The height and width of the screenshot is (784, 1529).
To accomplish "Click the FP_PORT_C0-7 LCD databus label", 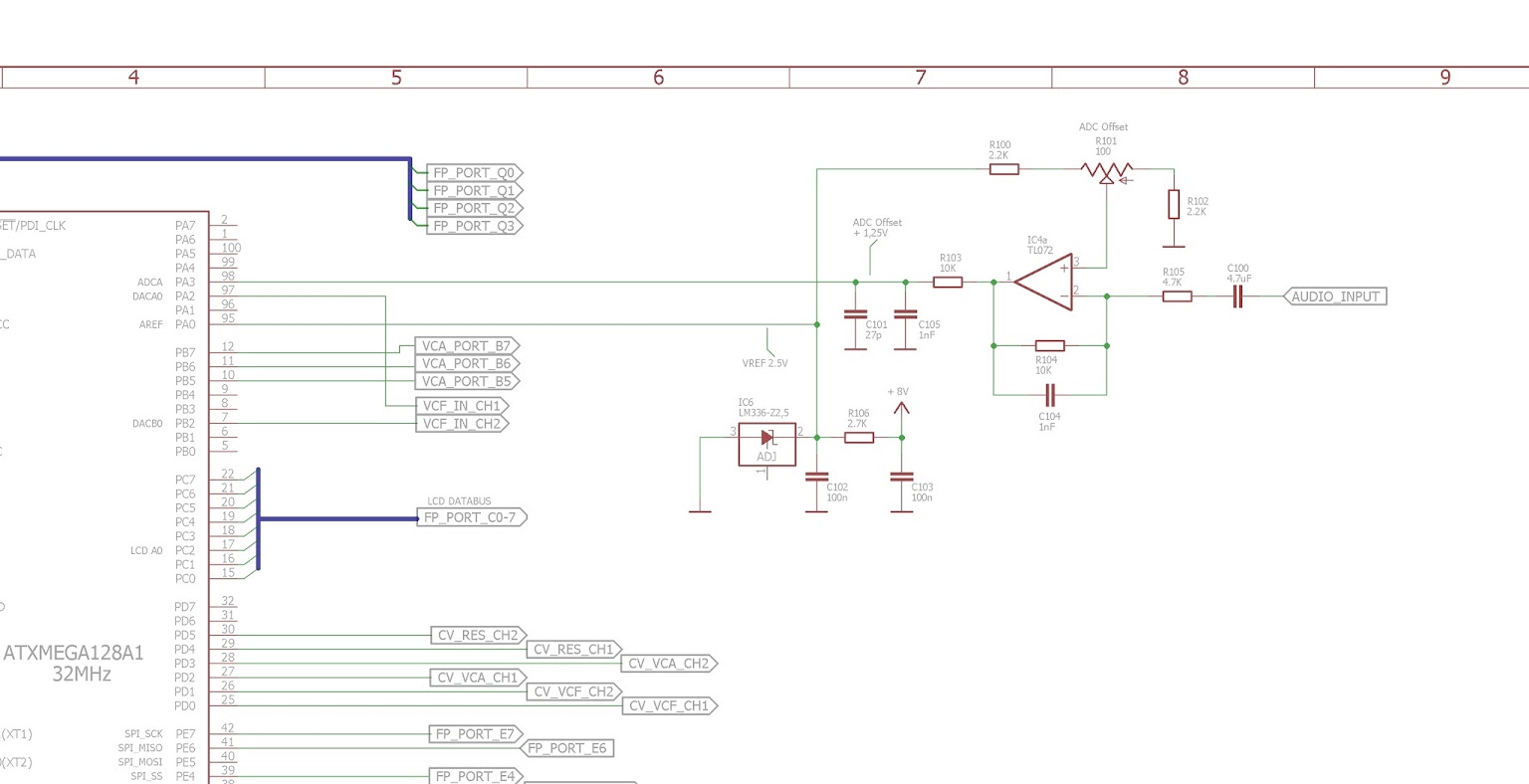I will [471, 517].
